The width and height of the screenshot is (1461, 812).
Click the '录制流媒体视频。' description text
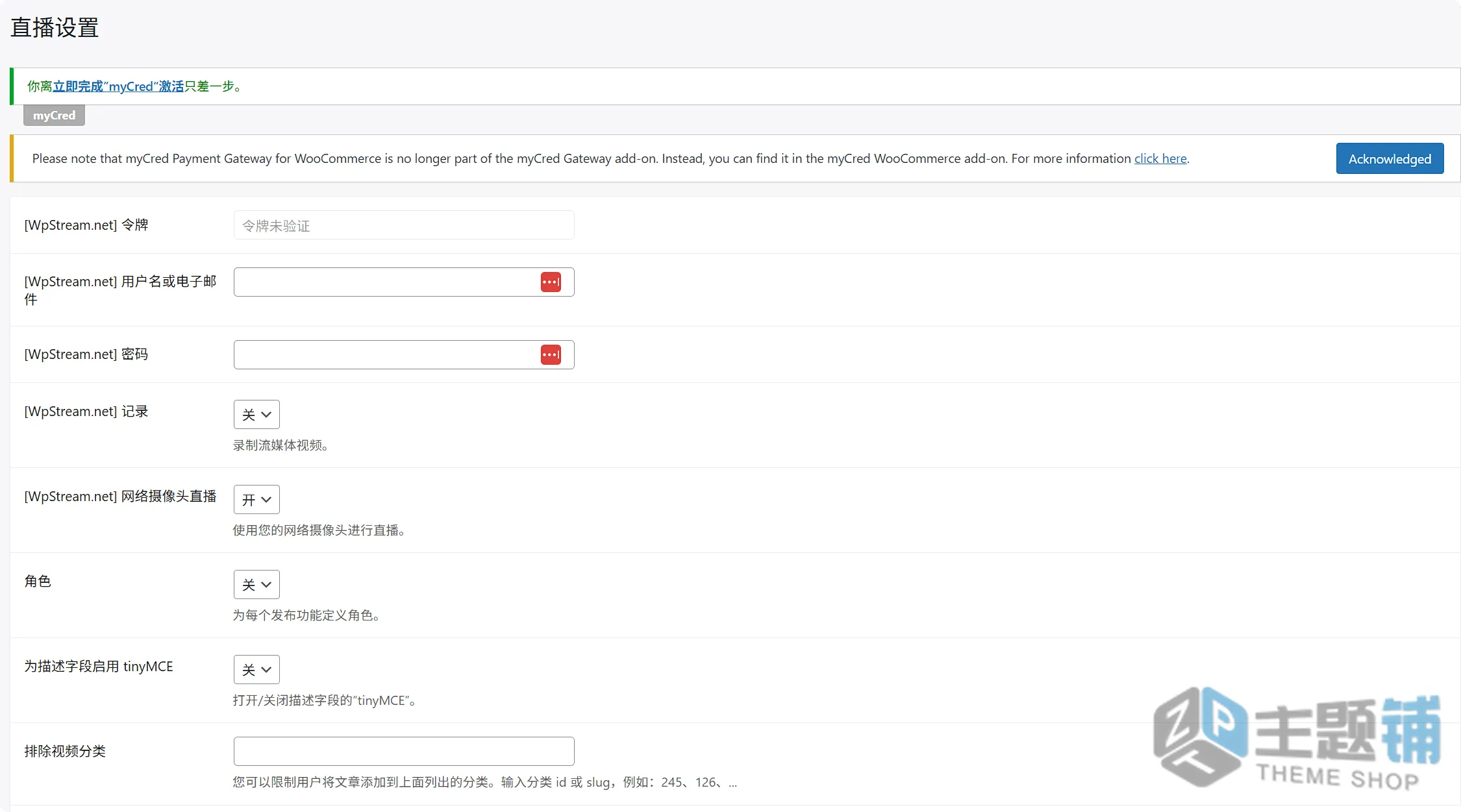coord(281,445)
